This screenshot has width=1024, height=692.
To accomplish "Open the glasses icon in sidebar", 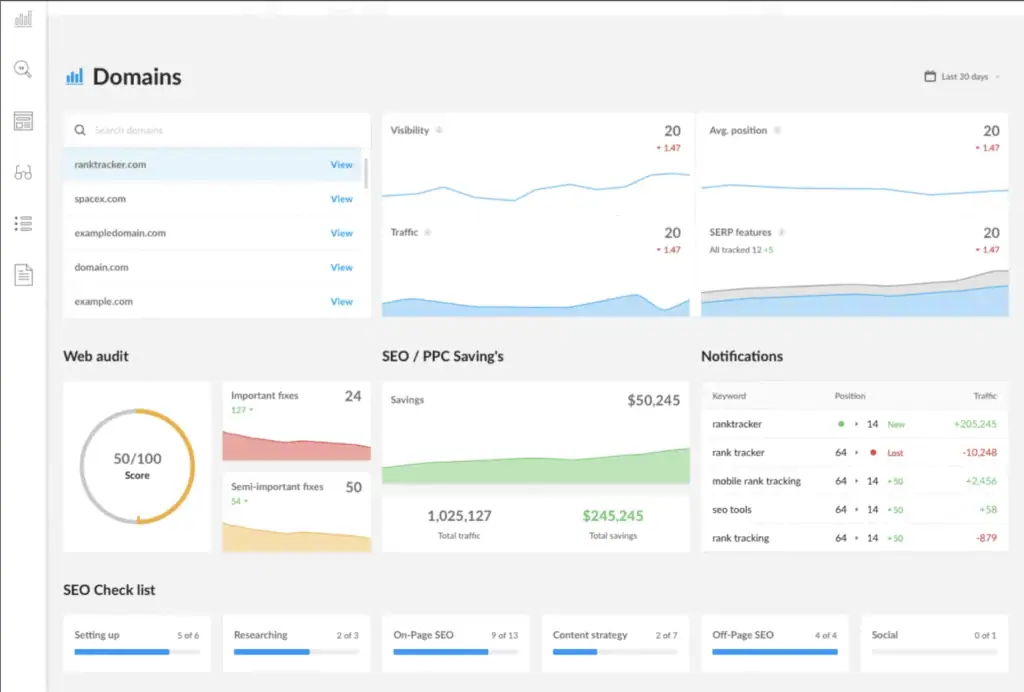I will click(x=23, y=173).
